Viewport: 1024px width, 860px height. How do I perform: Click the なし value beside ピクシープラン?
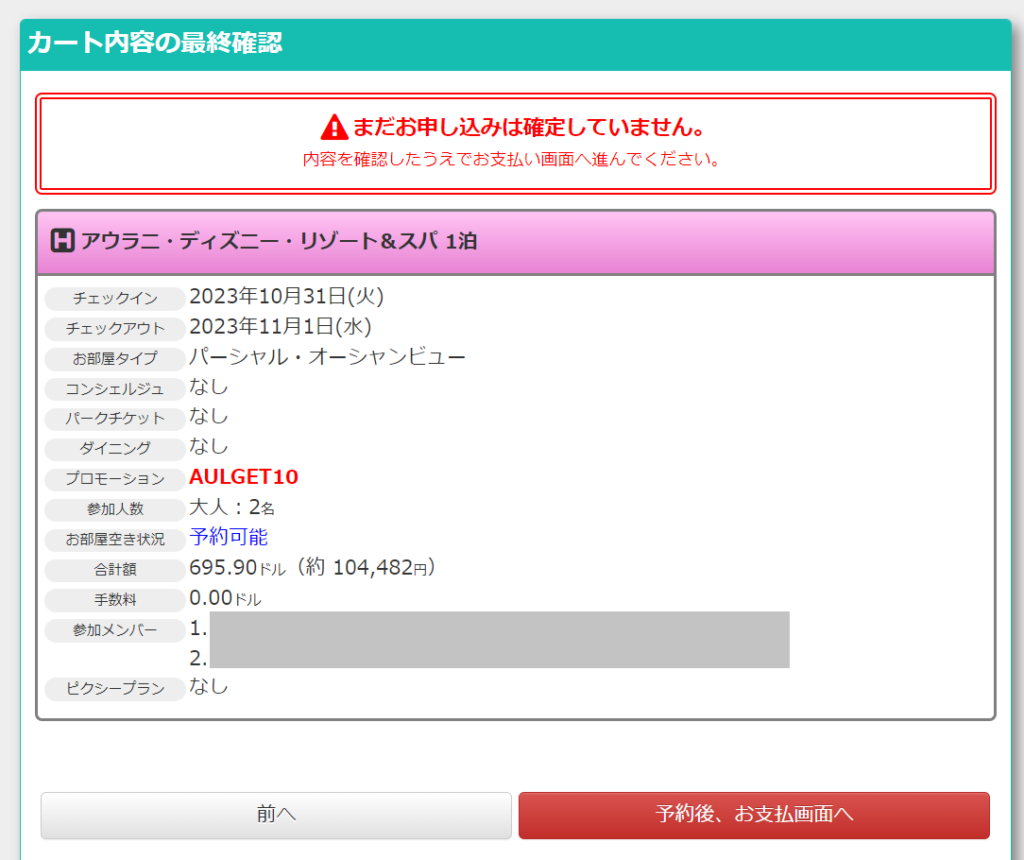[208, 686]
